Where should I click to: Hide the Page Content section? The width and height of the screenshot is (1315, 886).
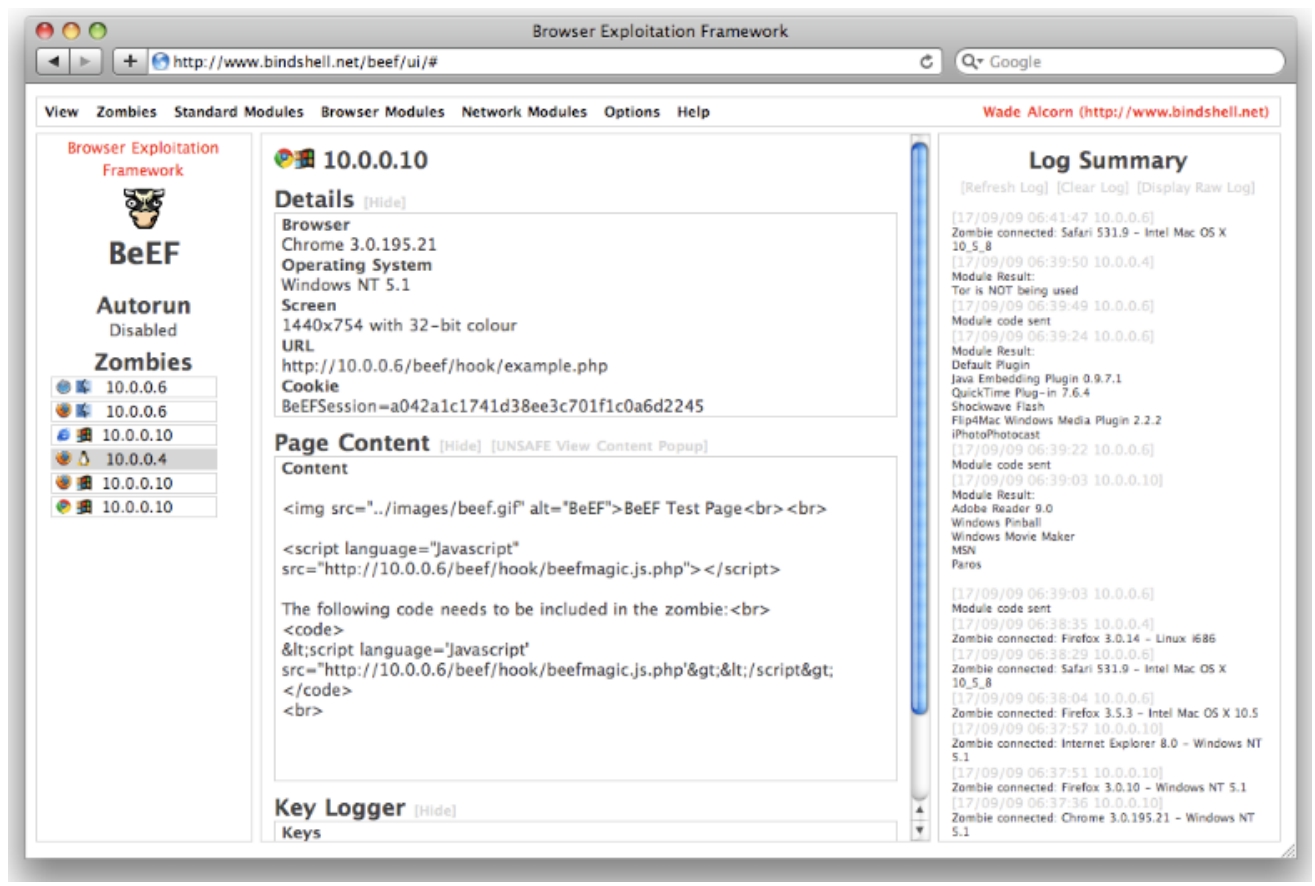(x=460, y=446)
